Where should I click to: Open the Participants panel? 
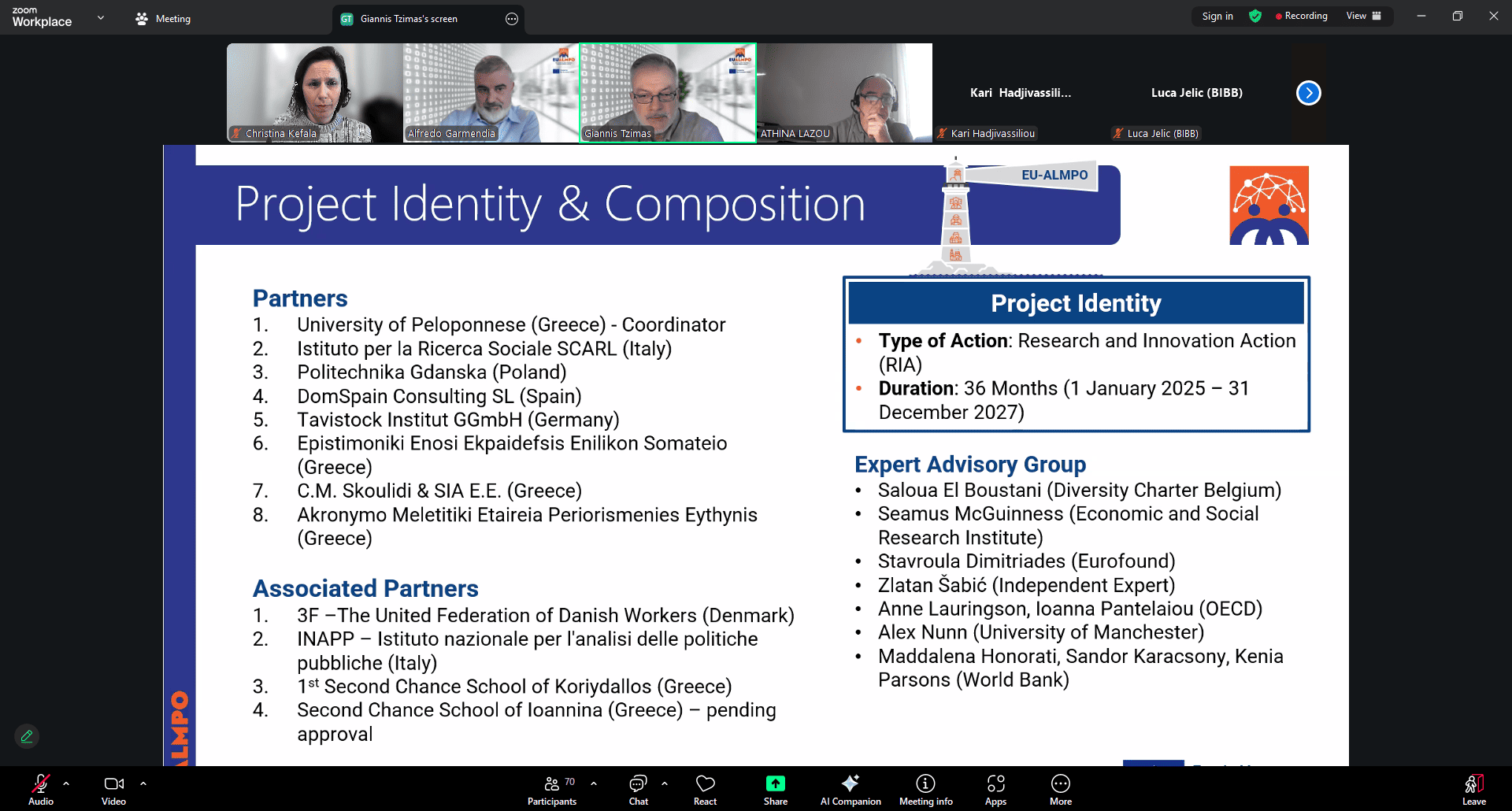tap(552, 789)
